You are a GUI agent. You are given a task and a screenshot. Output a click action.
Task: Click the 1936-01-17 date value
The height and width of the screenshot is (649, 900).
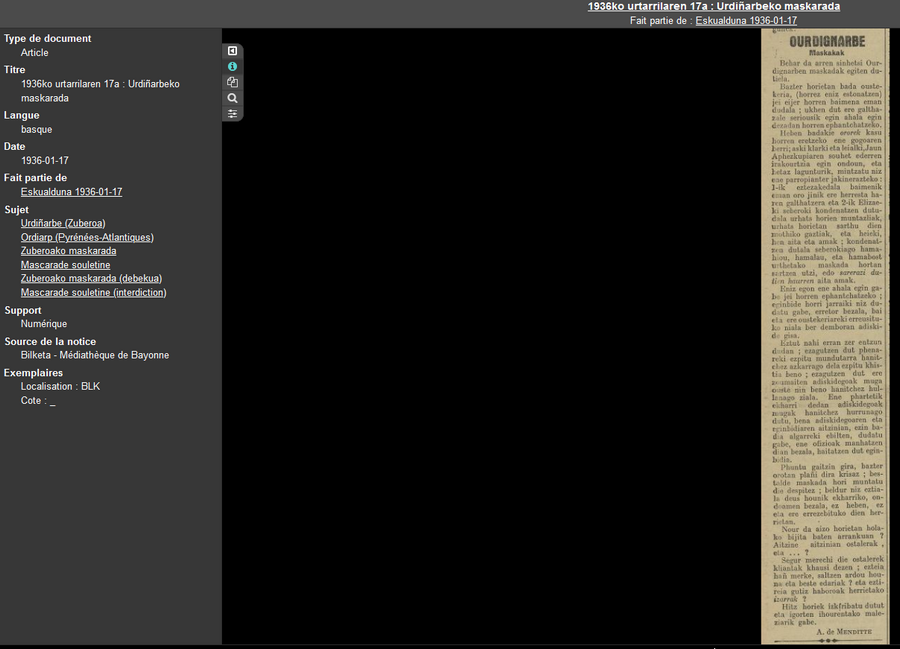pos(45,160)
